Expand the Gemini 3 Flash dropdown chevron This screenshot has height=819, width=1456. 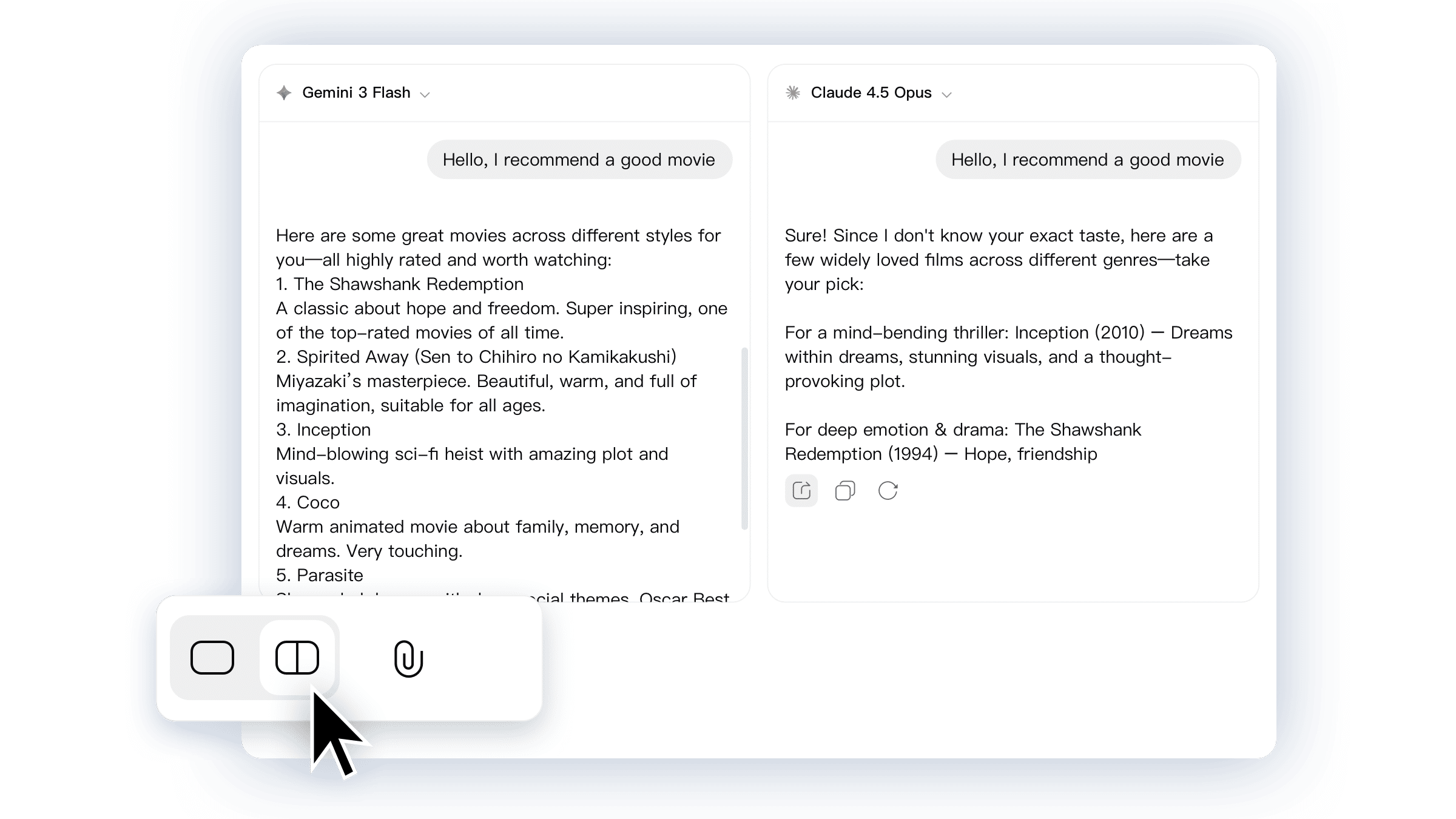point(425,95)
